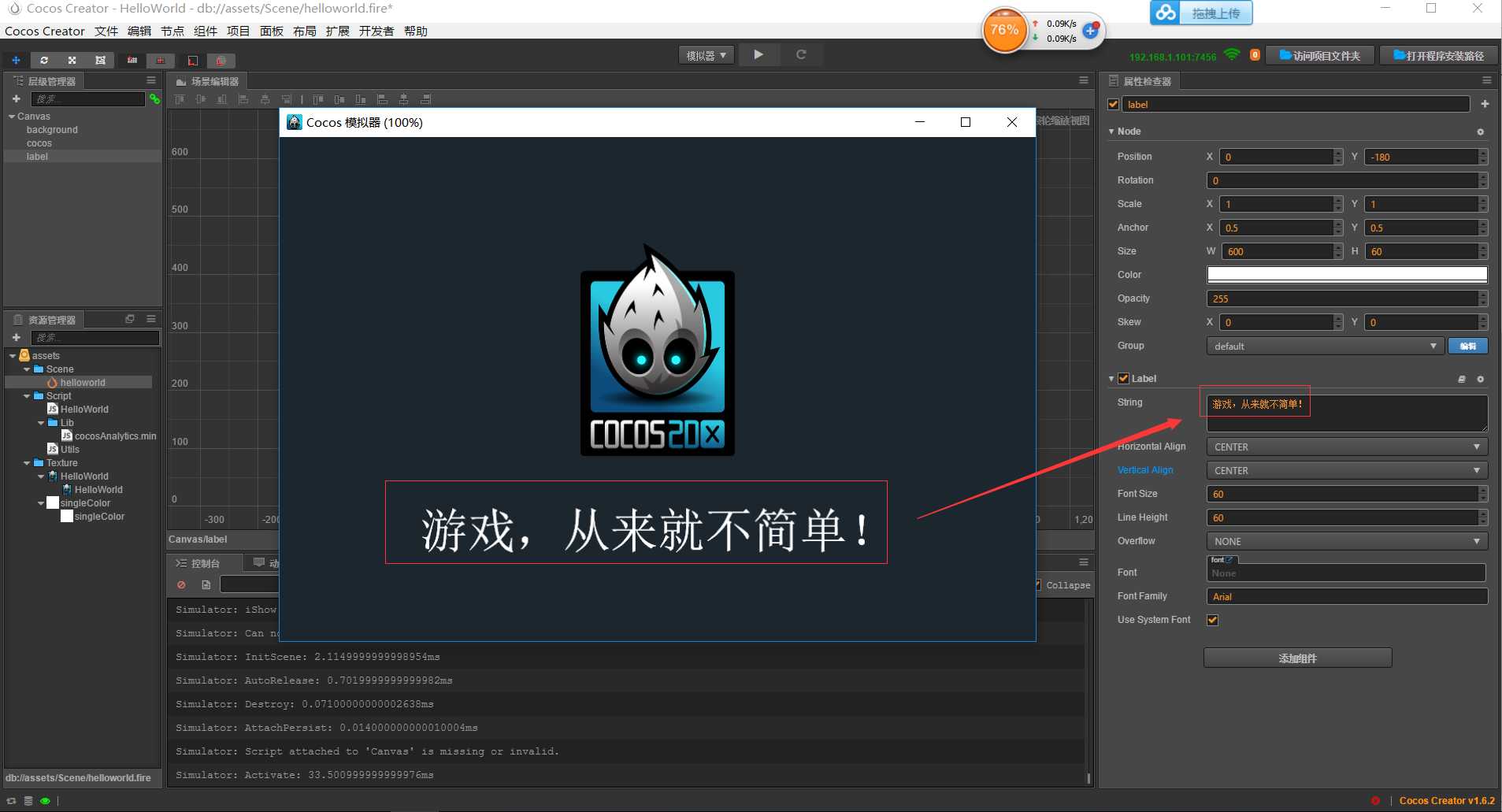
Task: Select the Rotate transform tool
Action: (44, 60)
